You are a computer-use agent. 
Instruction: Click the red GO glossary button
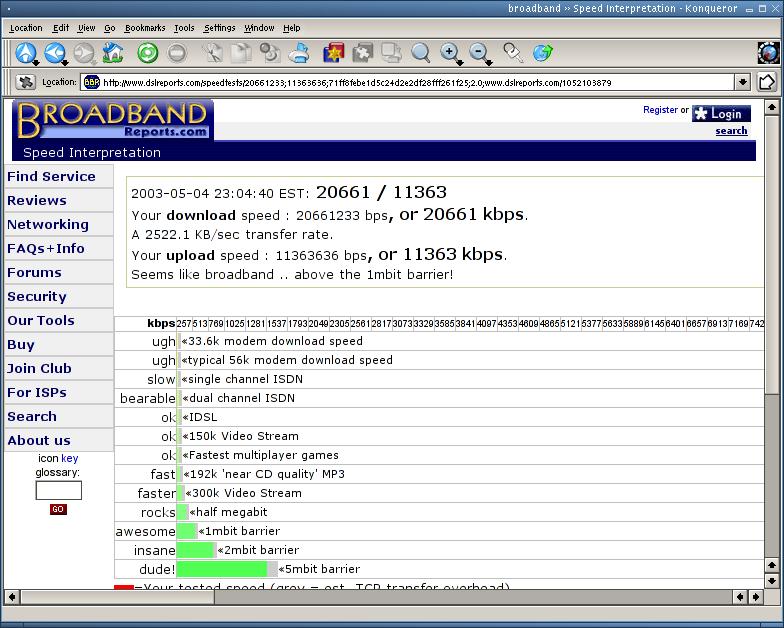(58, 509)
